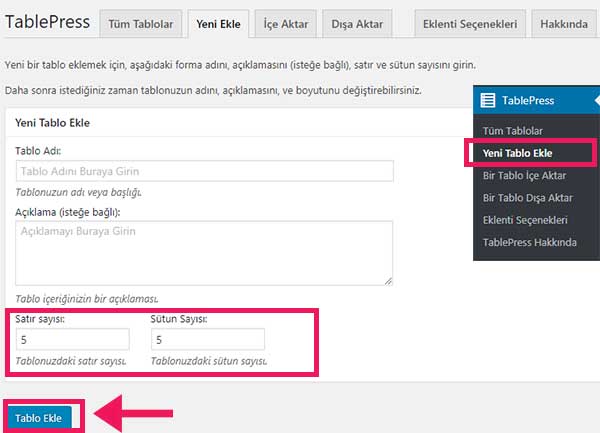Open TablePress Hakkında sidebar item
600x433 pixels.
(530, 243)
